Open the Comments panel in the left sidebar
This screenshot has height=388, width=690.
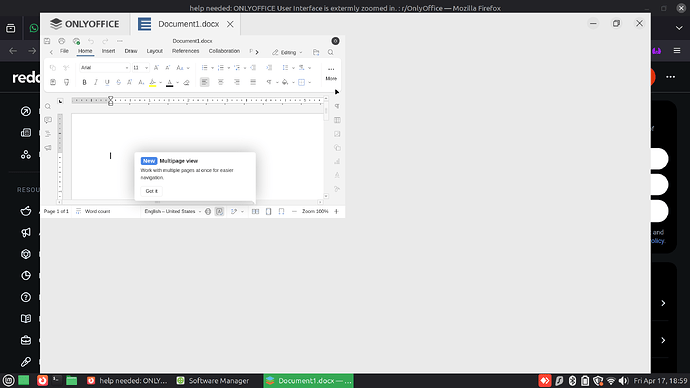coord(48,120)
